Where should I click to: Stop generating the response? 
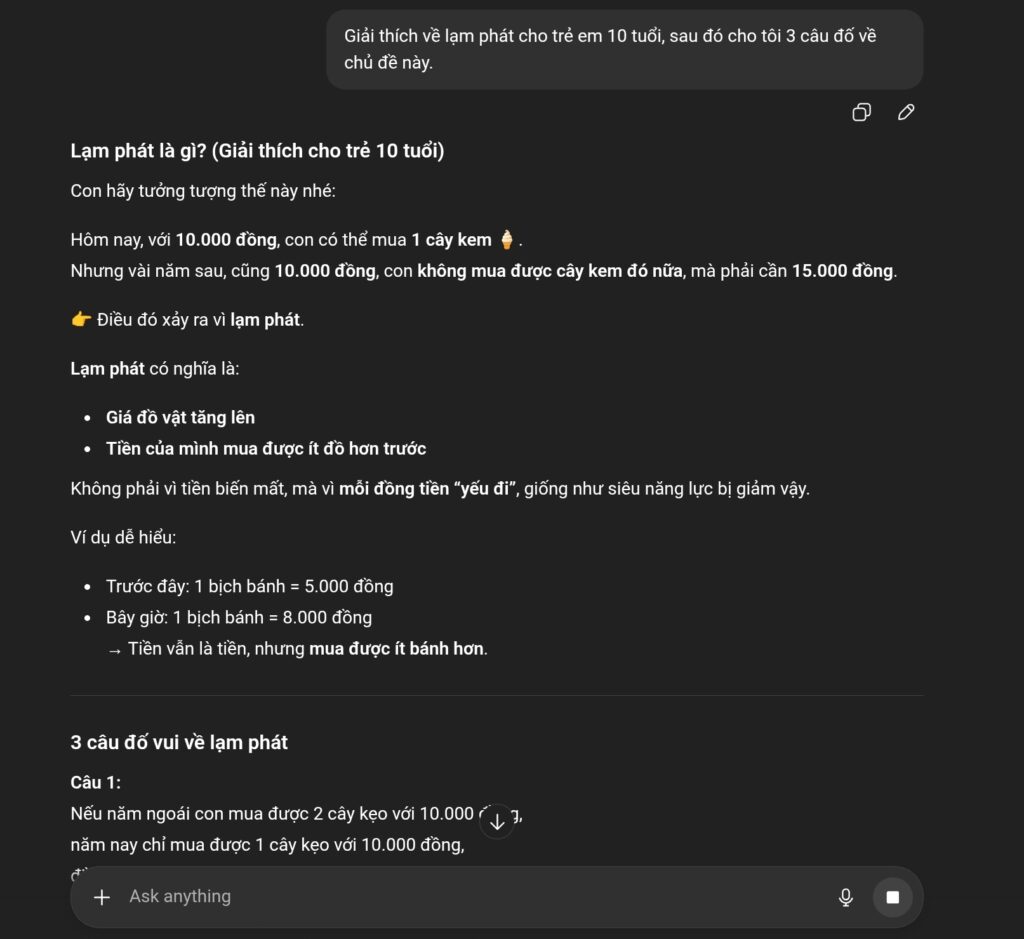pyautogui.click(x=892, y=897)
